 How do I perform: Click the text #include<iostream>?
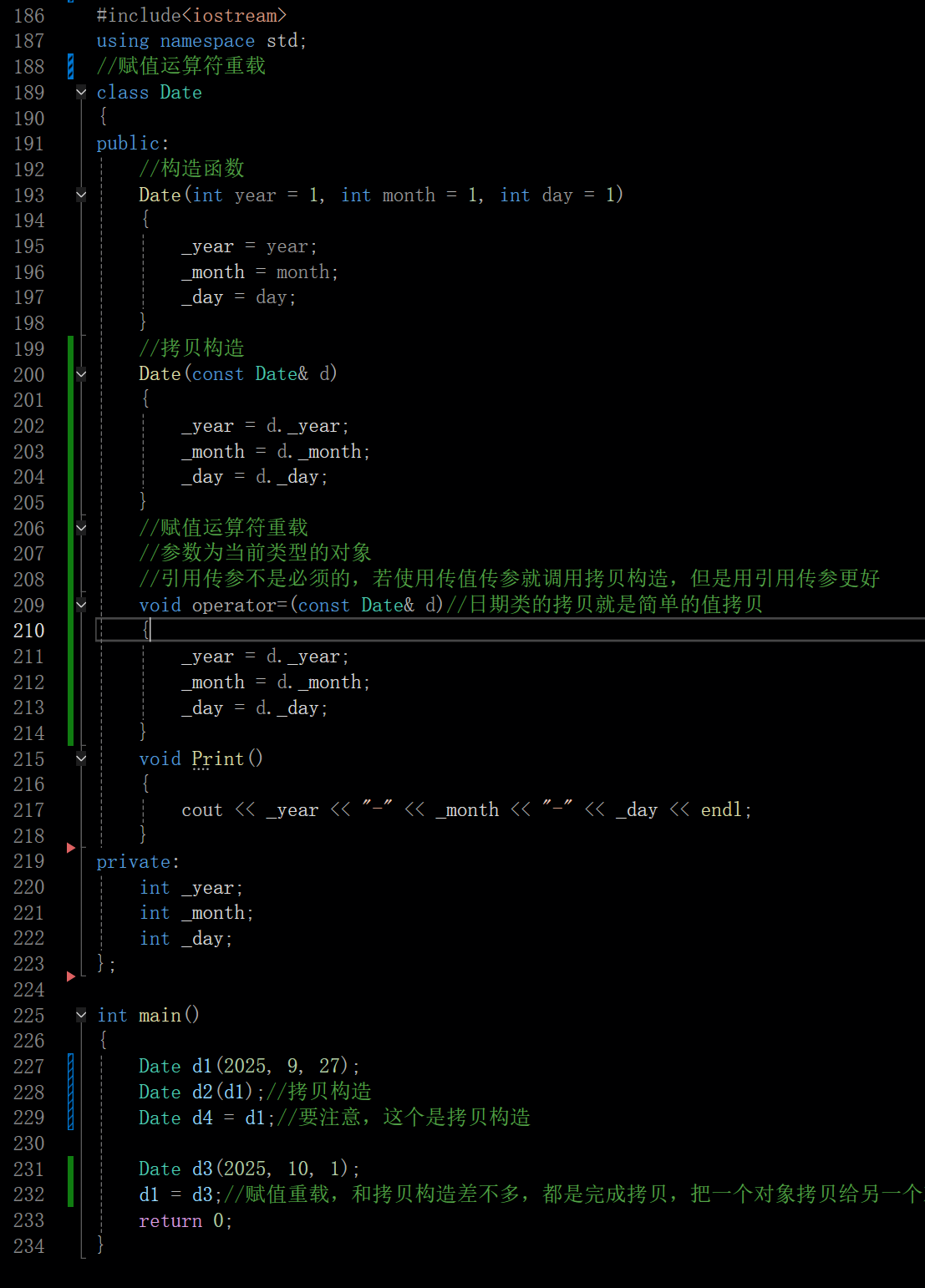click(x=191, y=16)
